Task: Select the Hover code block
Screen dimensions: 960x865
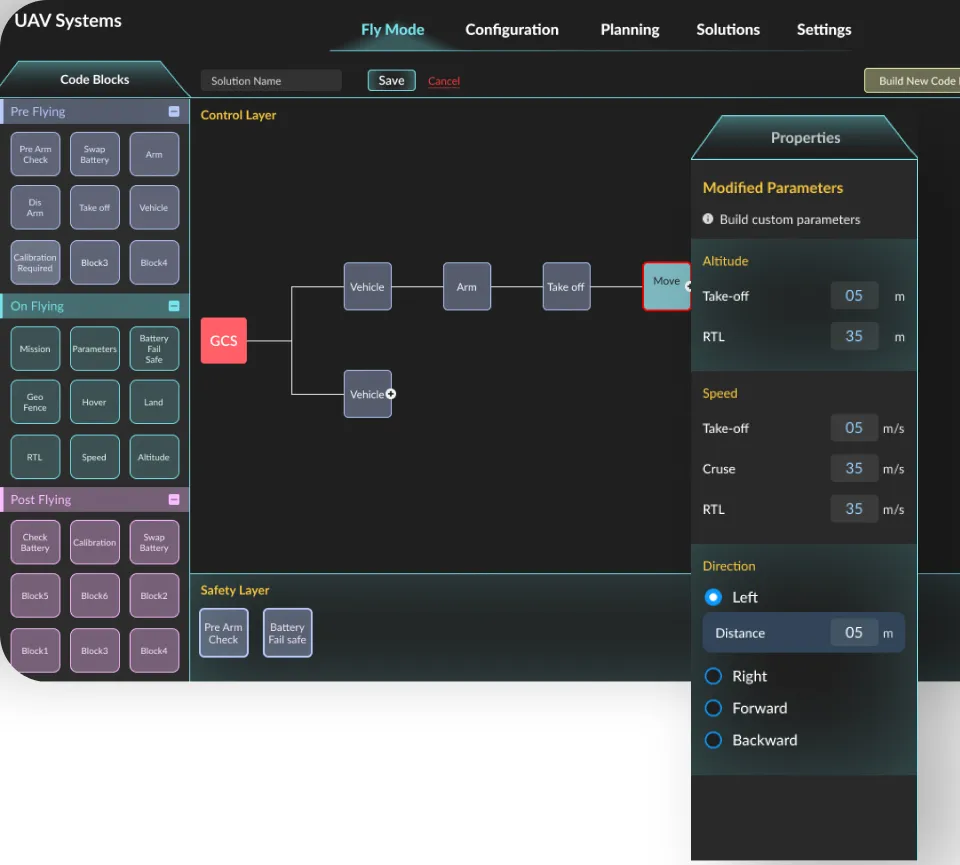Action: click(94, 402)
